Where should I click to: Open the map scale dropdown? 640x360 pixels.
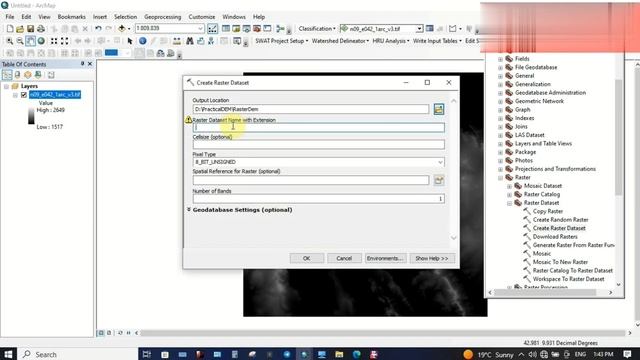pos(200,29)
